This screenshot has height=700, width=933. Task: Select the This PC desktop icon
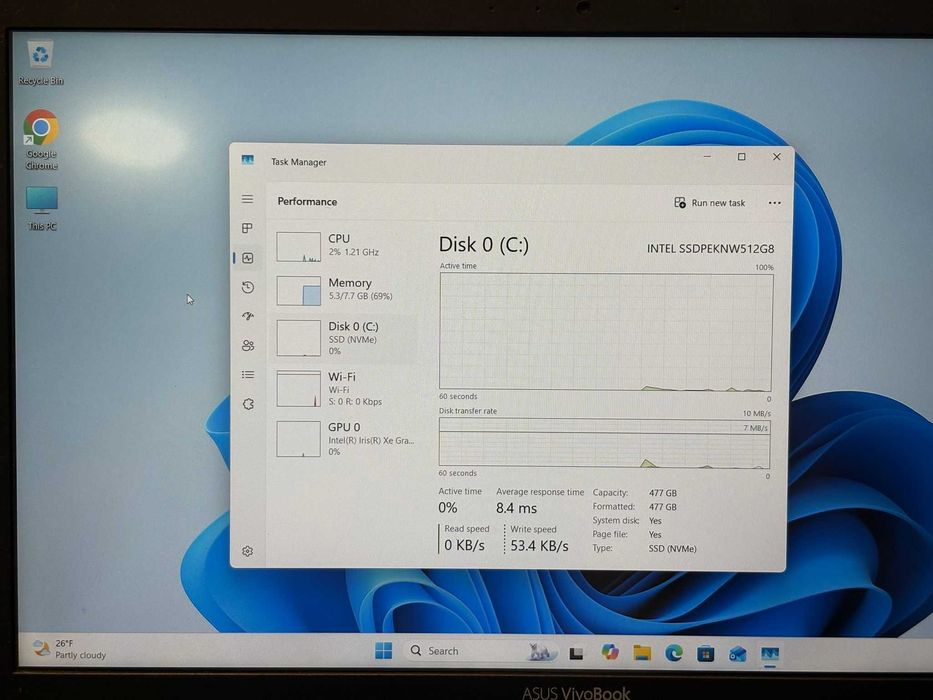(42, 208)
